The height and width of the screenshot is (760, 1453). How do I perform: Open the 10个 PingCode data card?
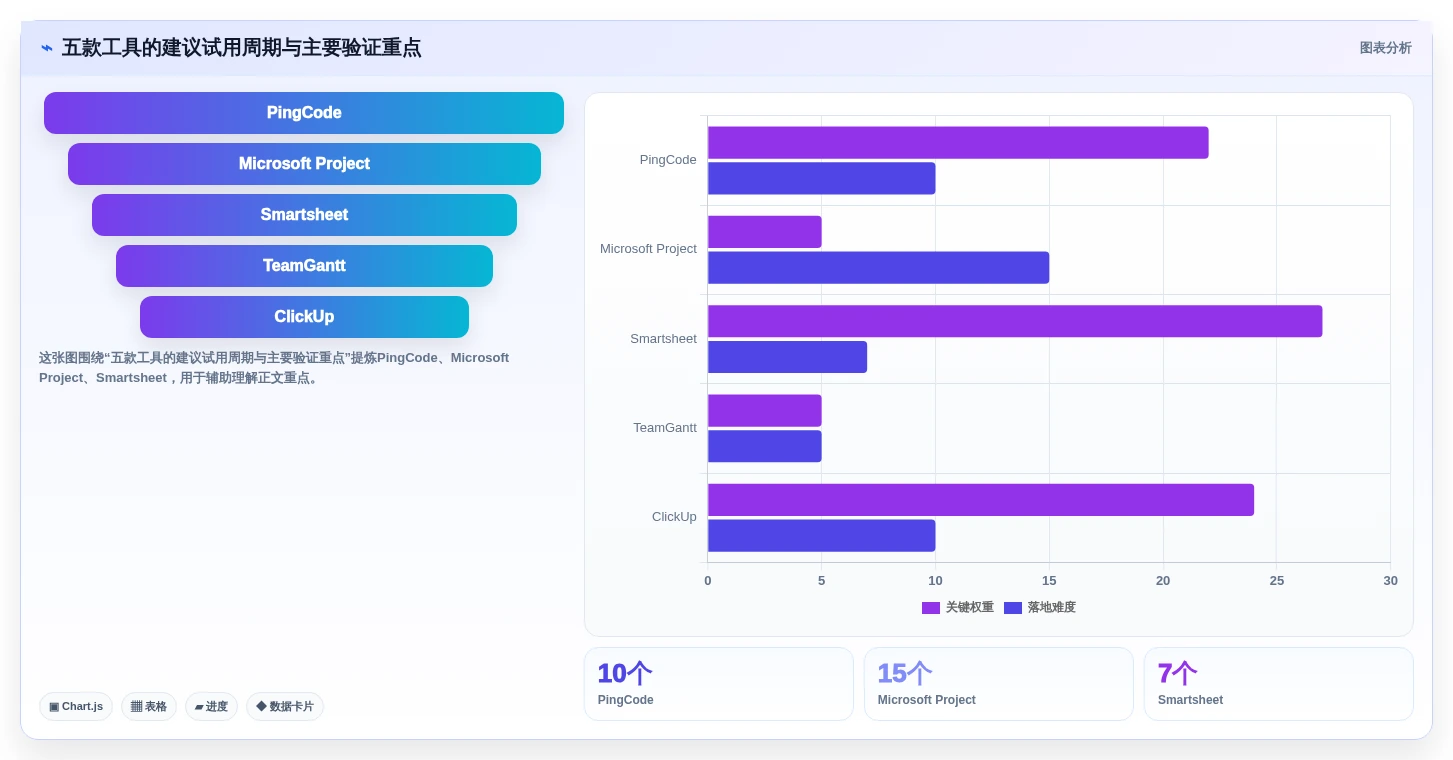[719, 684]
